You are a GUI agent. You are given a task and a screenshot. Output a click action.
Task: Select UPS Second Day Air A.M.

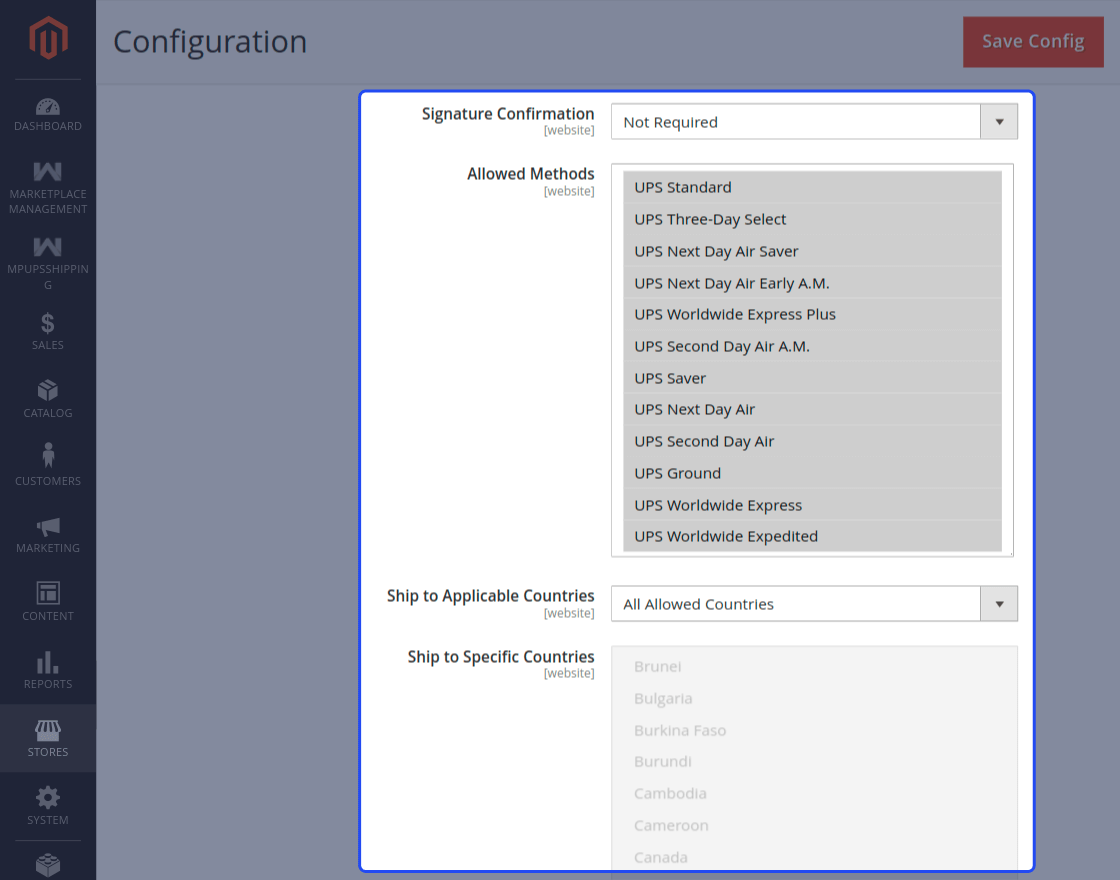coord(812,346)
